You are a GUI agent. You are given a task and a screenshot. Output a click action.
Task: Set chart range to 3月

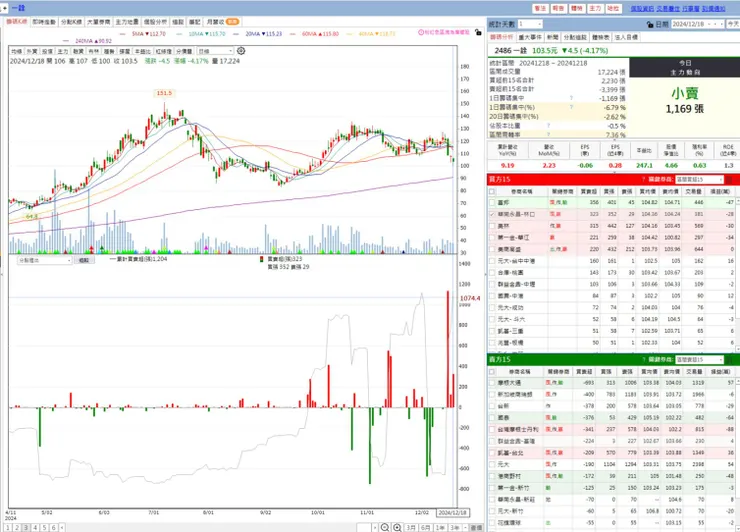(411, 527)
